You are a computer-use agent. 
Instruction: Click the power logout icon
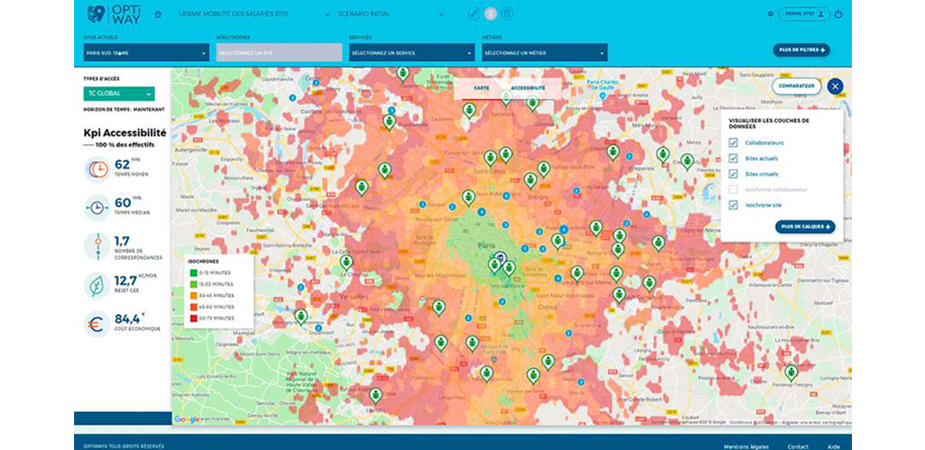(838, 14)
